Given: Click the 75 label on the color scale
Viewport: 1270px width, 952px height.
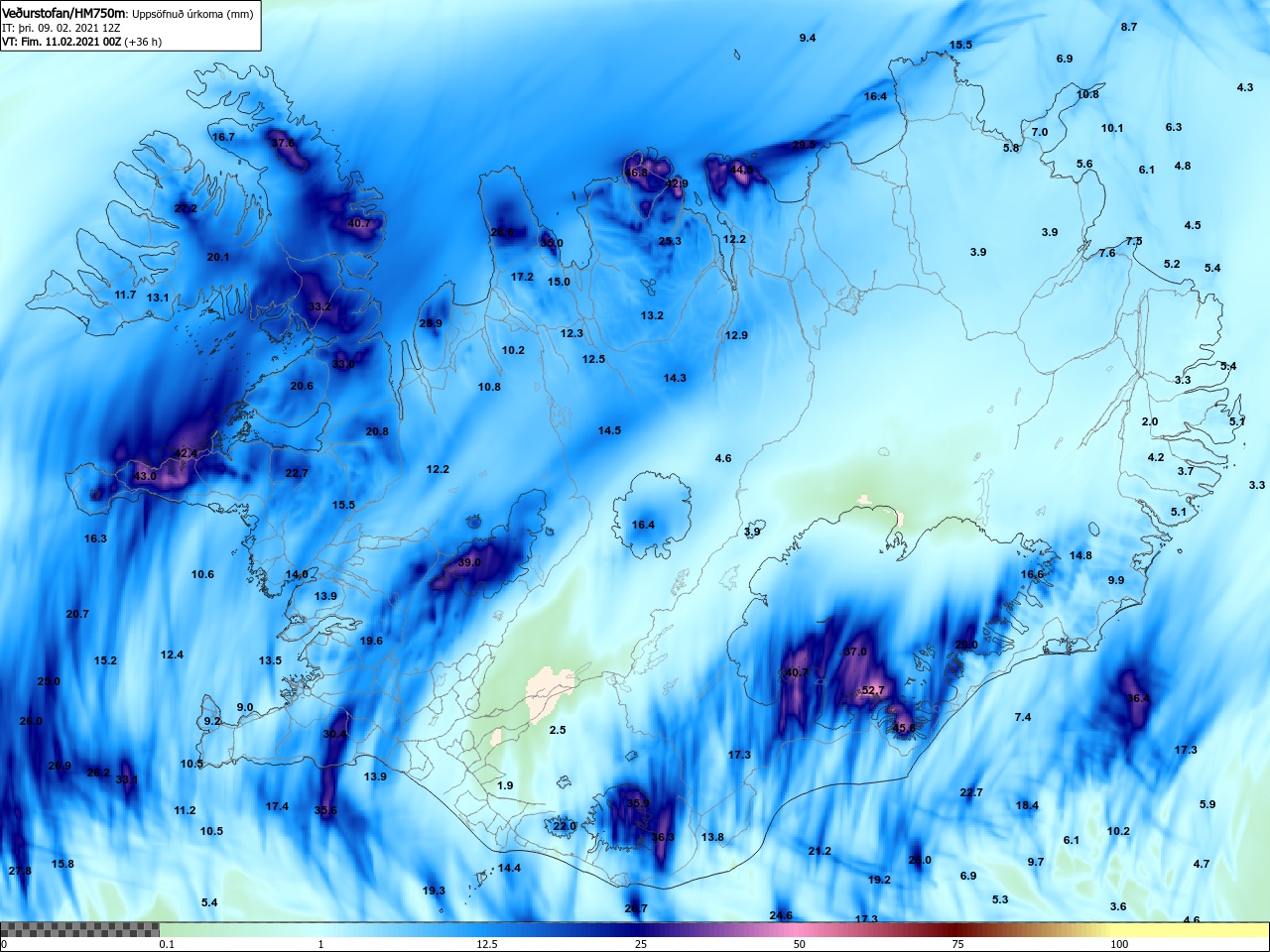Looking at the screenshot, I should point(957,944).
